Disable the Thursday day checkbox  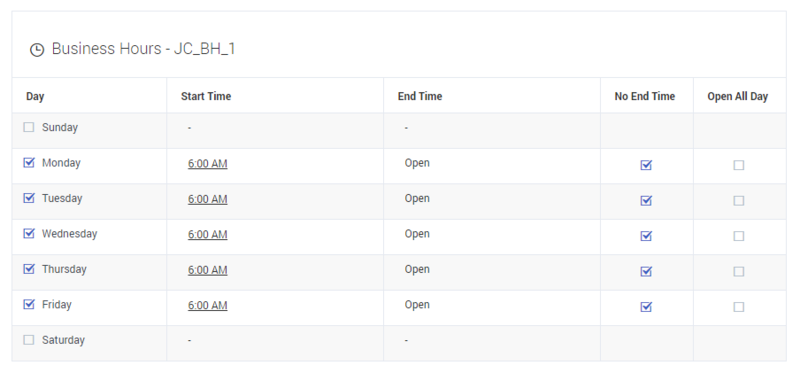tap(29, 269)
